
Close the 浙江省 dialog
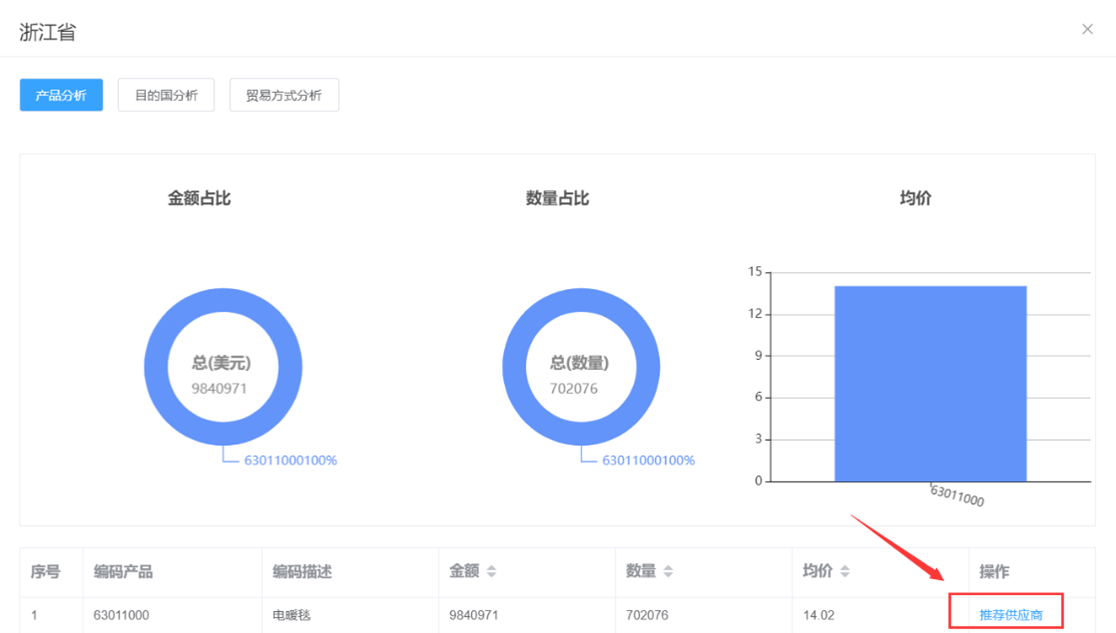tap(1087, 29)
